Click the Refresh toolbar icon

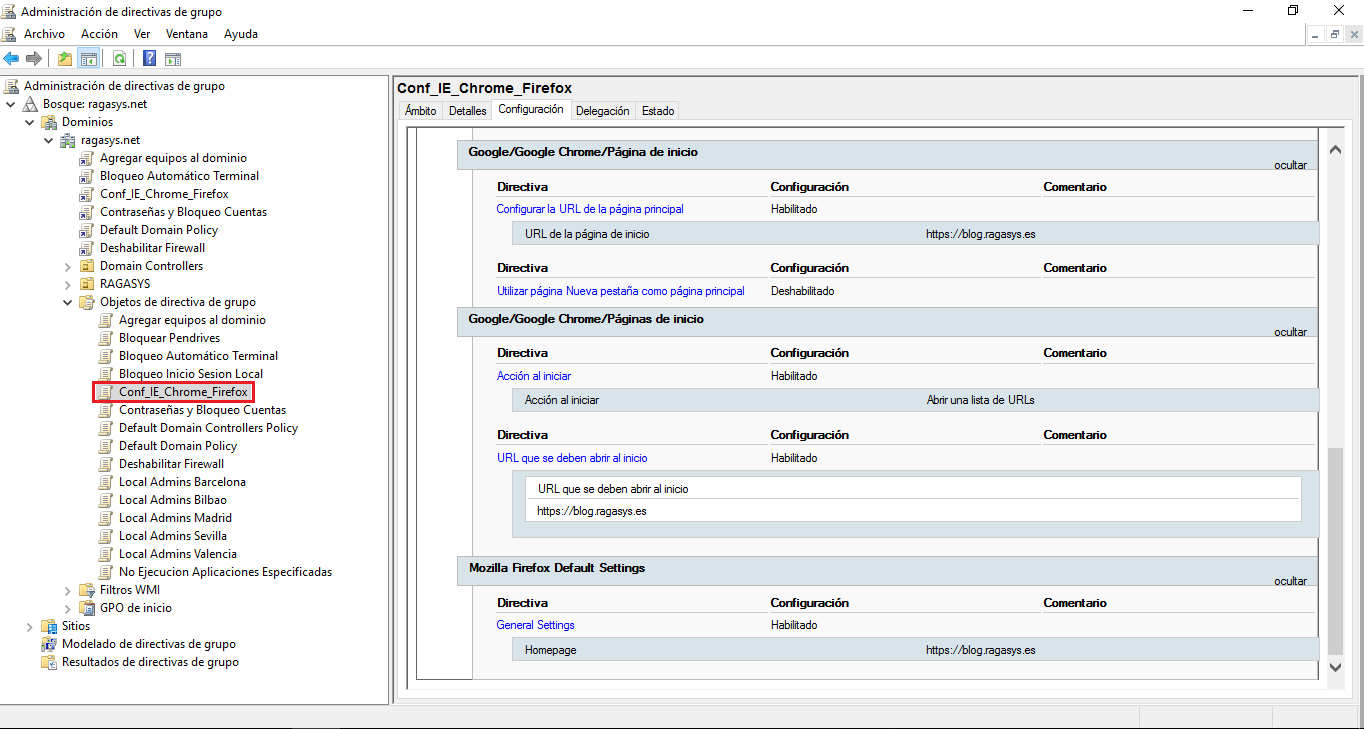[x=119, y=58]
